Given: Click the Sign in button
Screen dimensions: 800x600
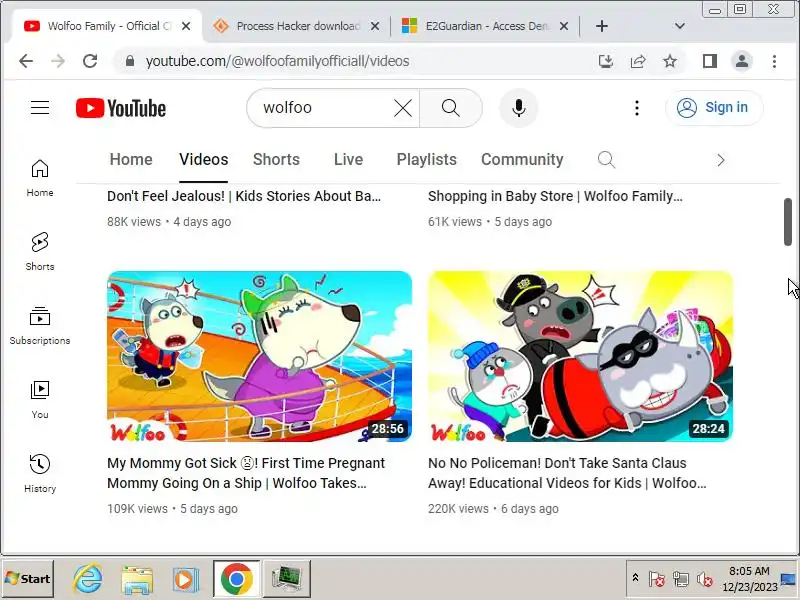Looking at the screenshot, I should point(714,108).
